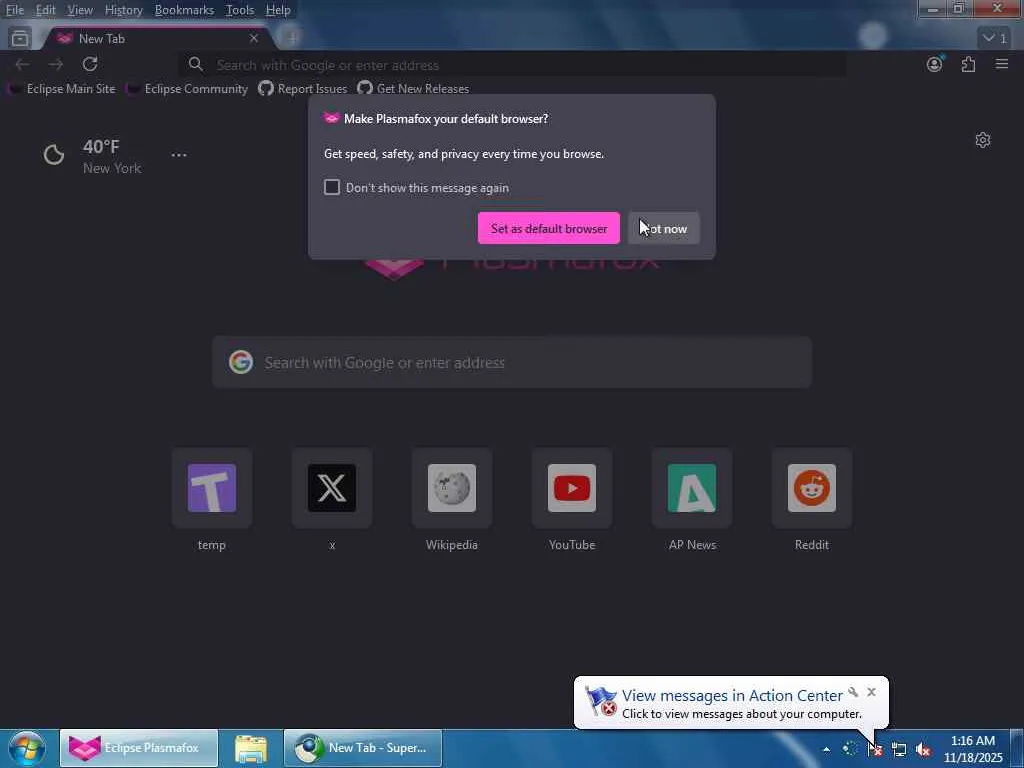This screenshot has height=768, width=1024.
Task: Open the Help menu
Action: coord(278,10)
